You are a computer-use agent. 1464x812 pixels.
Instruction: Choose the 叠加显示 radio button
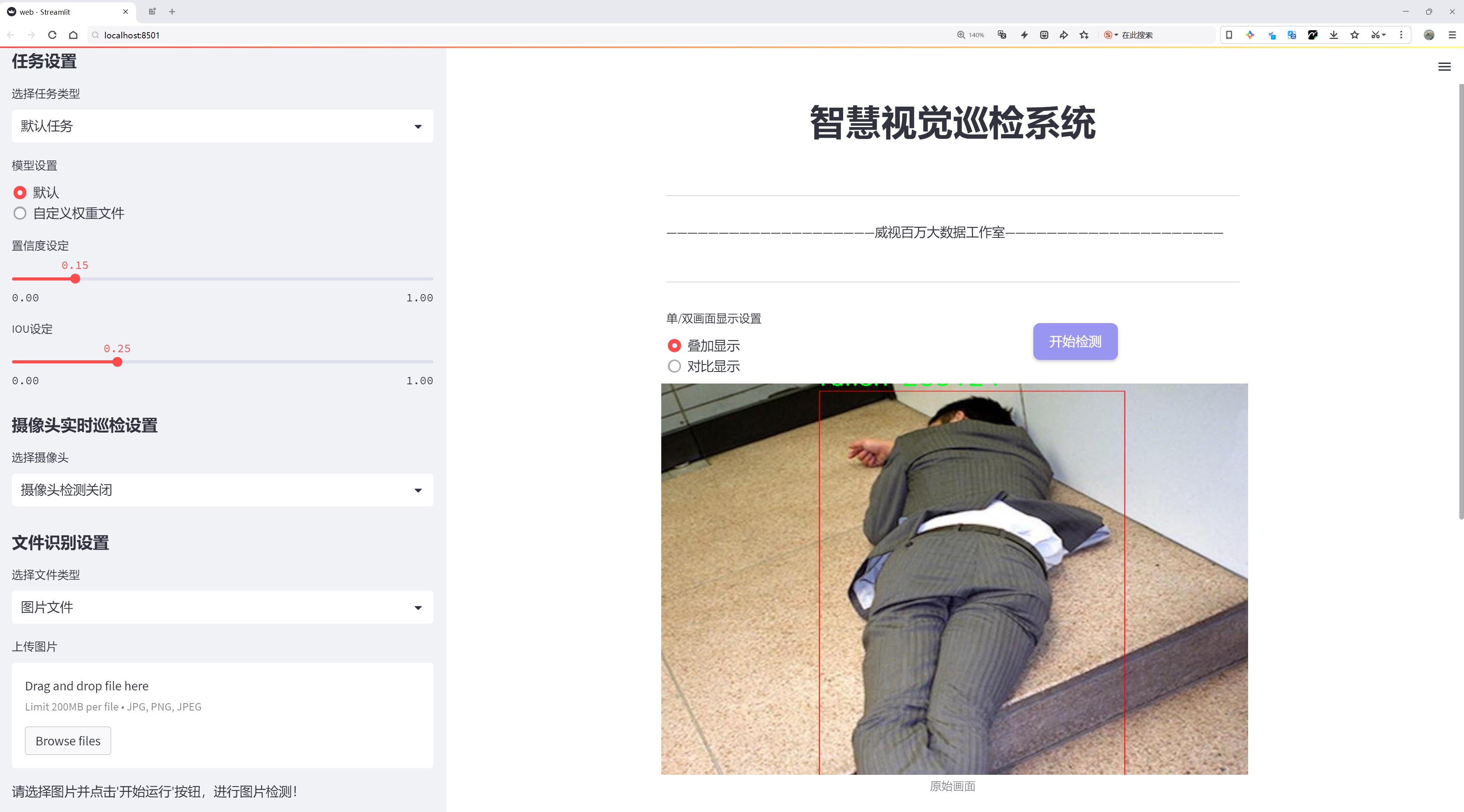pos(674,345)
